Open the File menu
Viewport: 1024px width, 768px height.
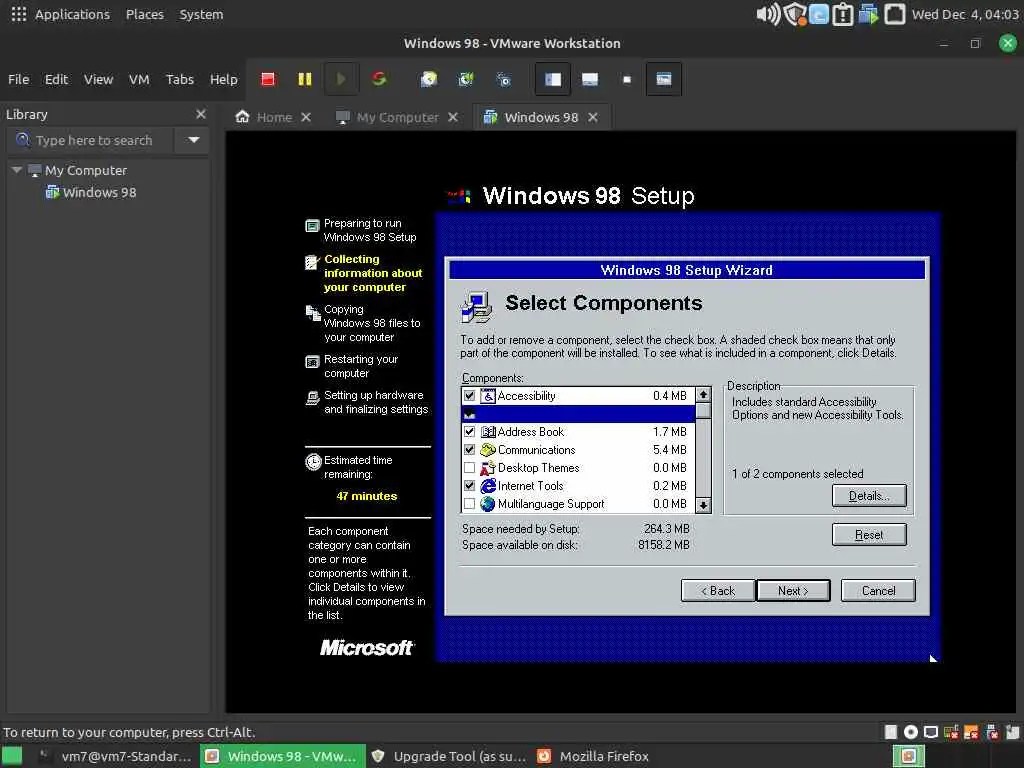point(18,79)
